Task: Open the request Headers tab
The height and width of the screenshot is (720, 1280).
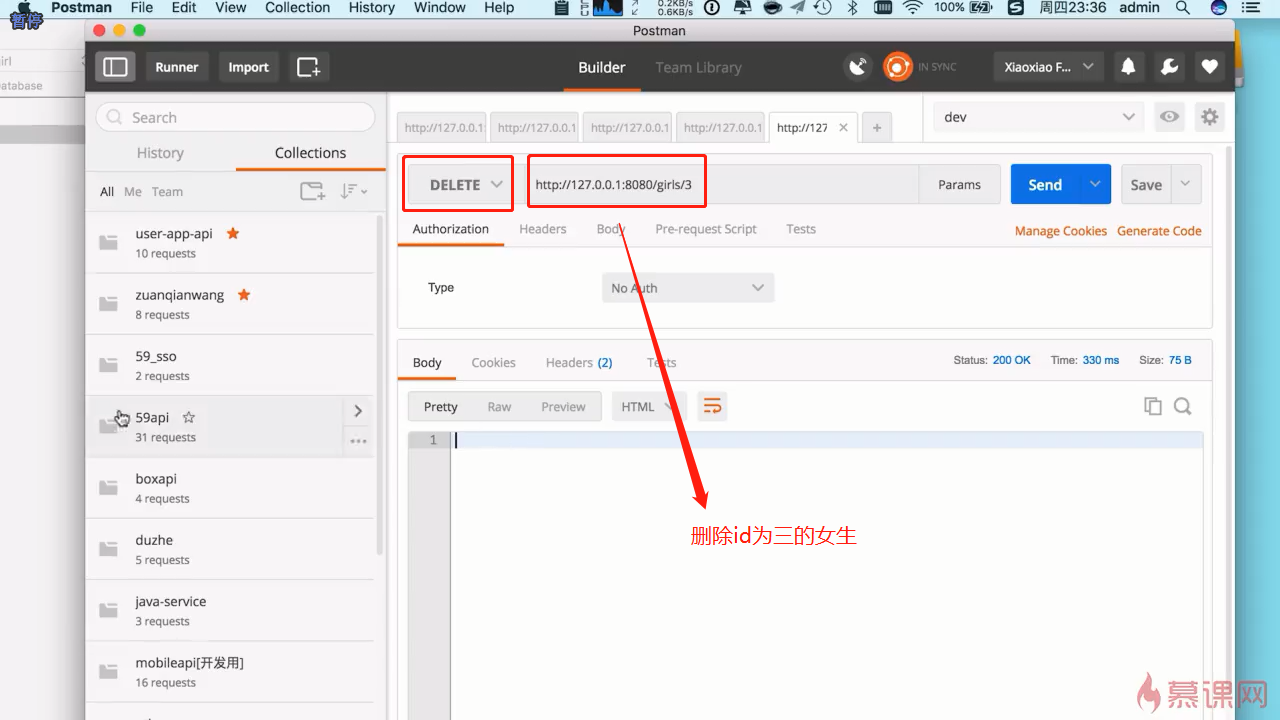Action: [x=543, y=229]
